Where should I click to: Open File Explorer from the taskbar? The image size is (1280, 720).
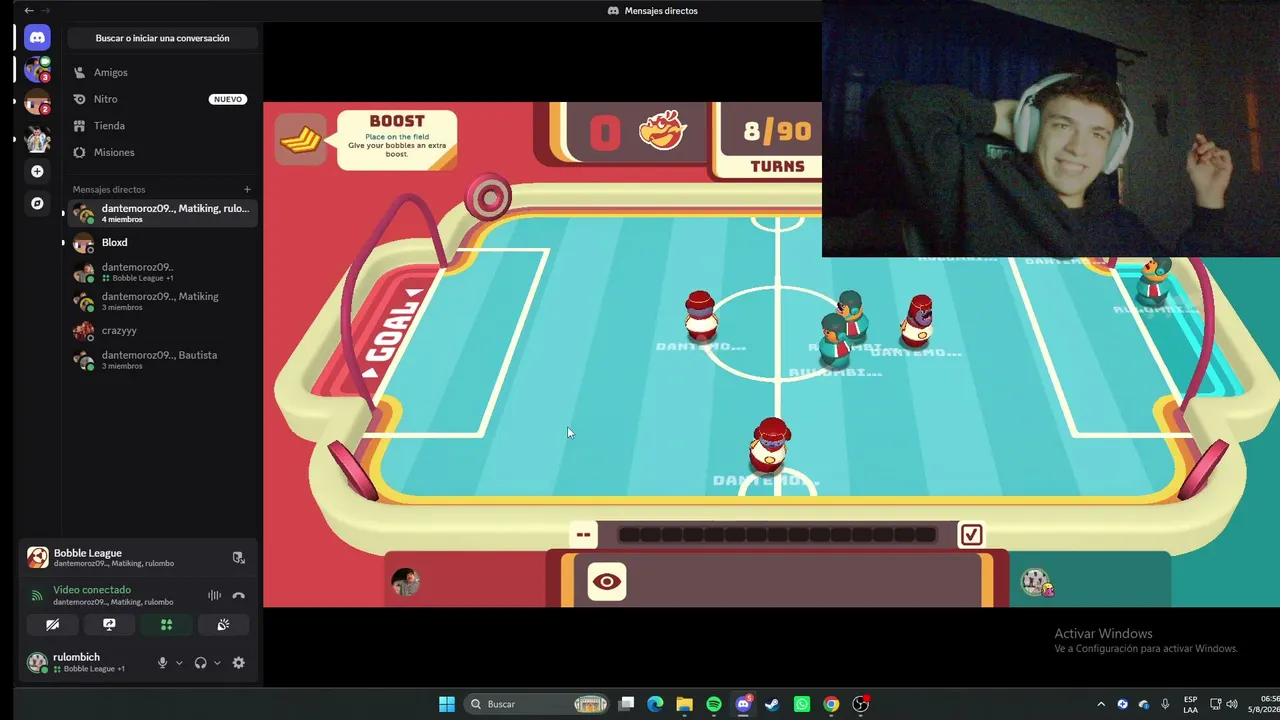(684, 704)
